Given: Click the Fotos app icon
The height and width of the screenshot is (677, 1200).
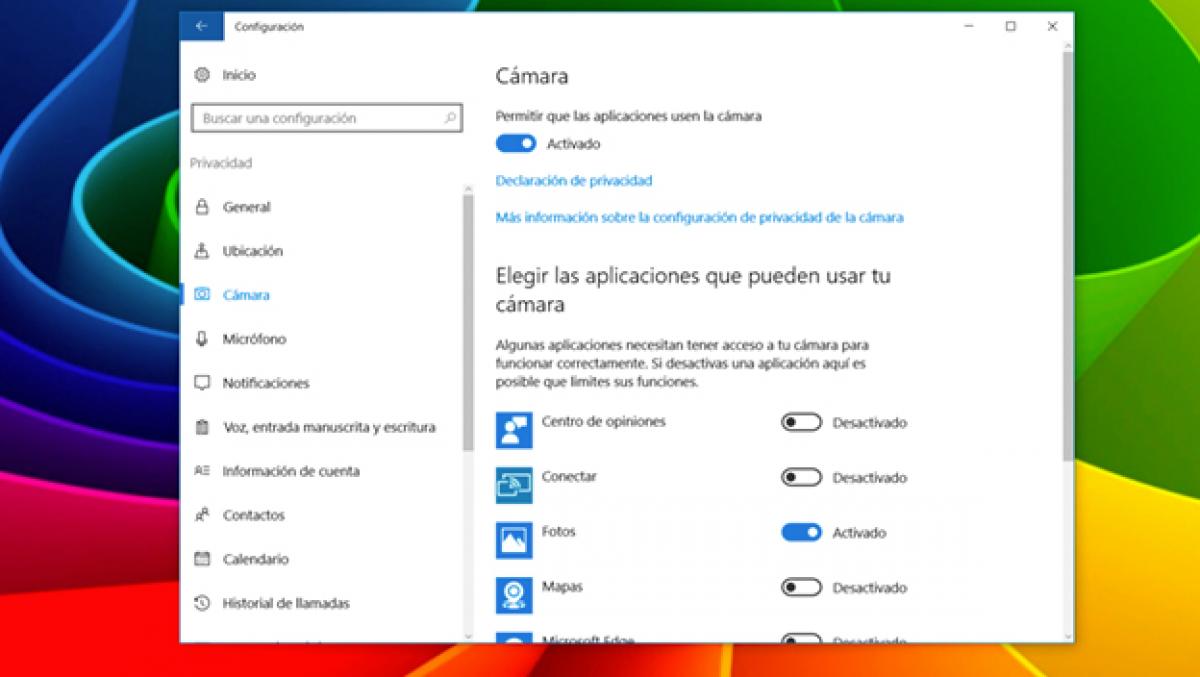Looking at the screenshot, I should (514, 540).
